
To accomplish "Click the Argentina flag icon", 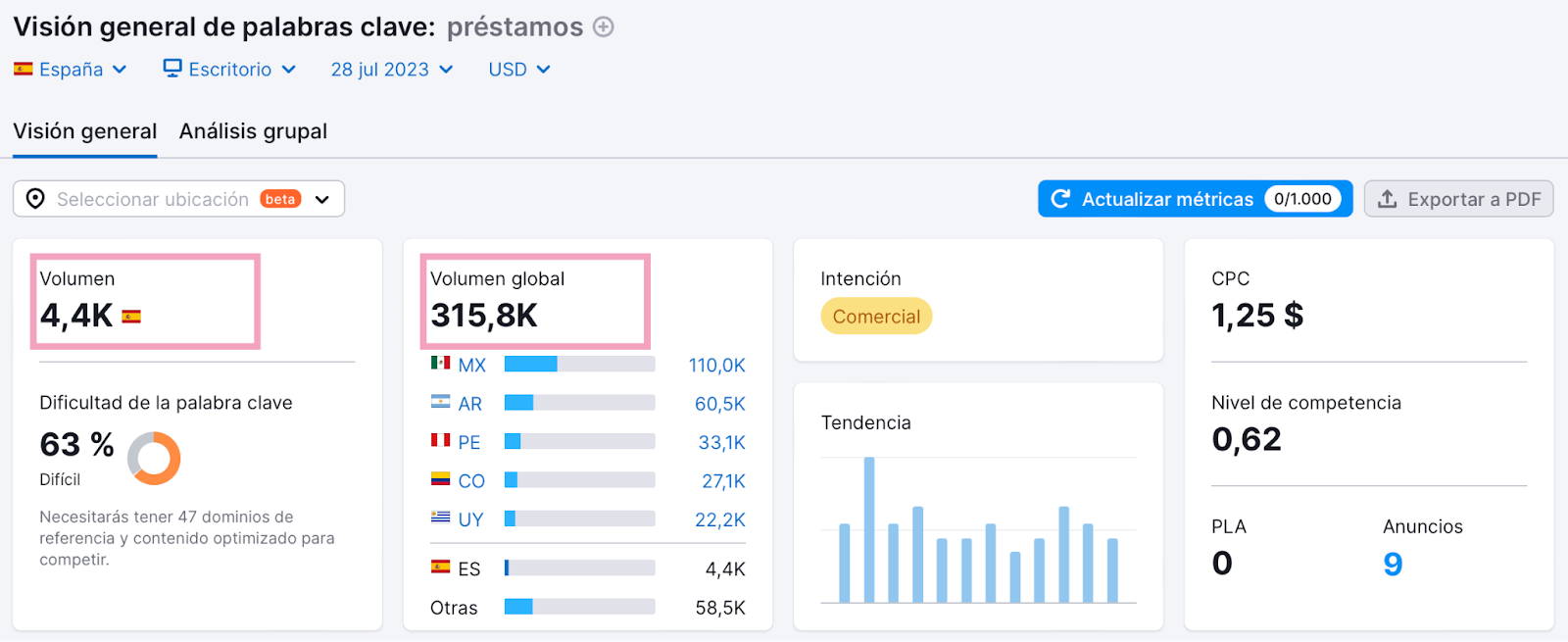I will click(441, 402).
